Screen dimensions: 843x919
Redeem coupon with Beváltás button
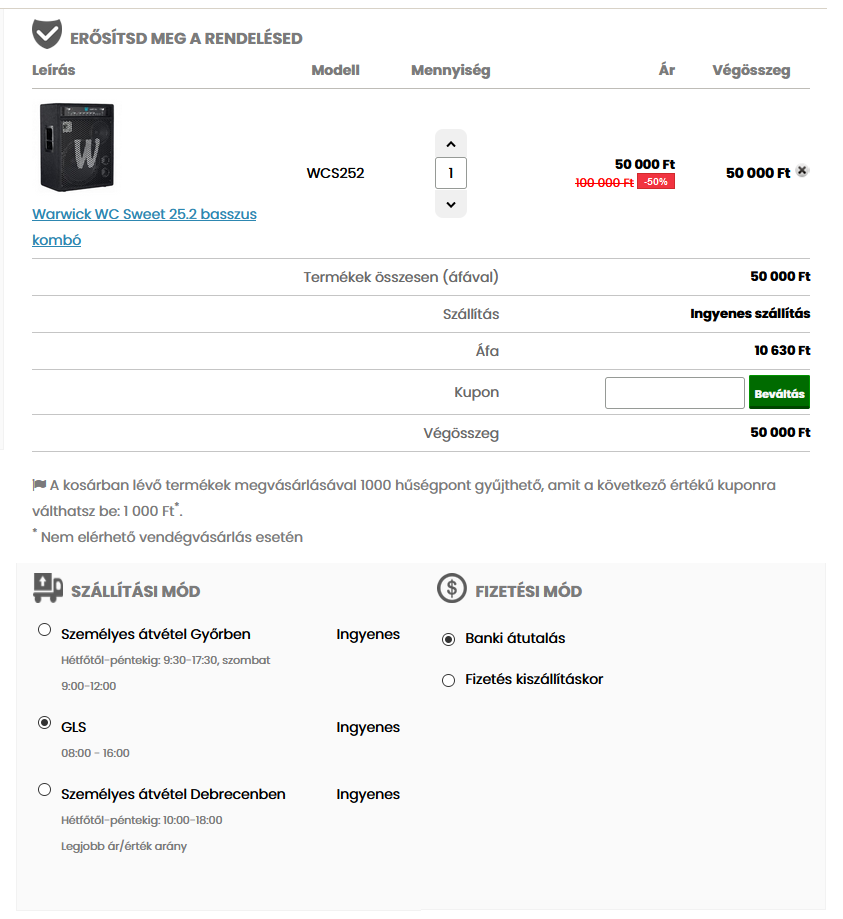pos(779,393)
